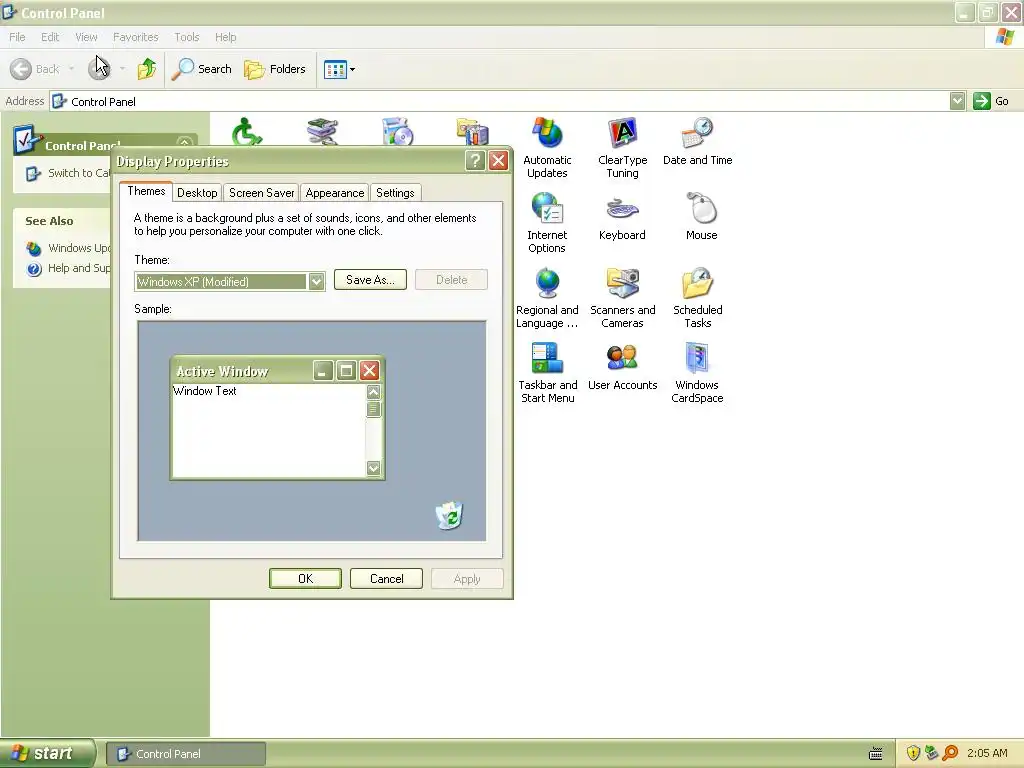Click the Control Panel taskbar button
This screenshot has width=1024, height=768.
(x=186, y=754)
